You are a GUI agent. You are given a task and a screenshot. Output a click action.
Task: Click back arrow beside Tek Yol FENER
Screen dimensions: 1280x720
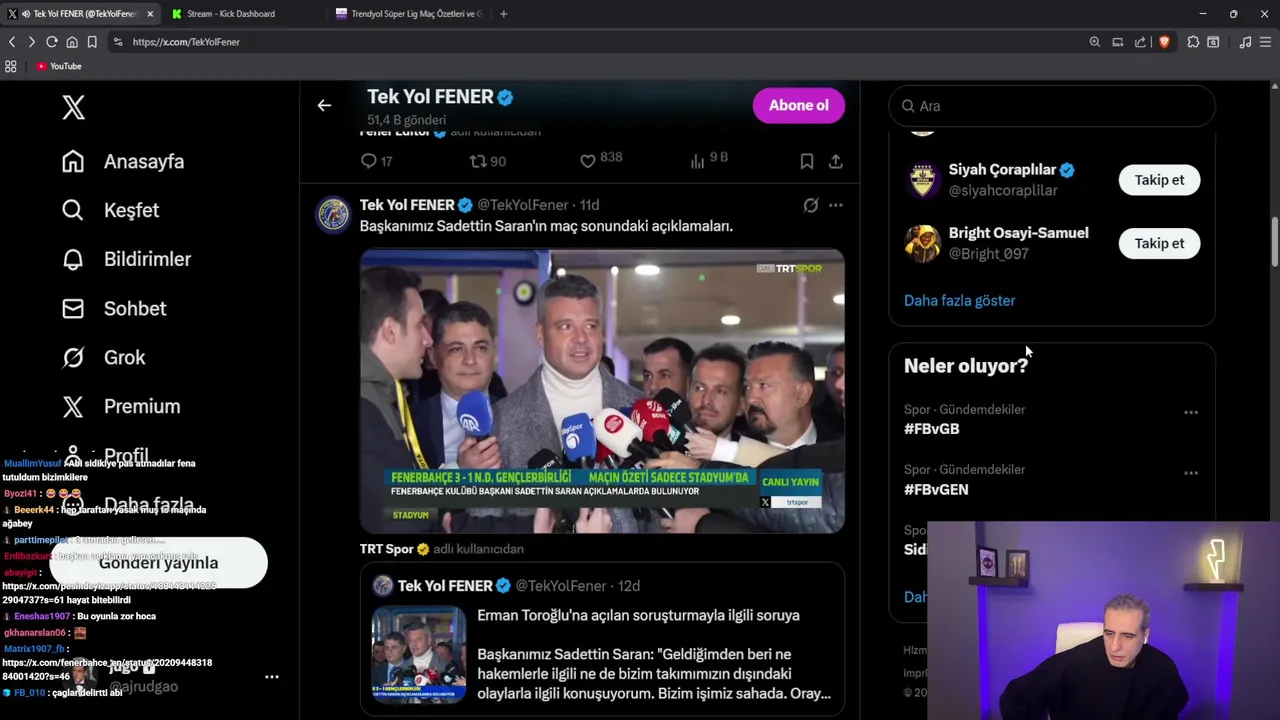[324, 105]
